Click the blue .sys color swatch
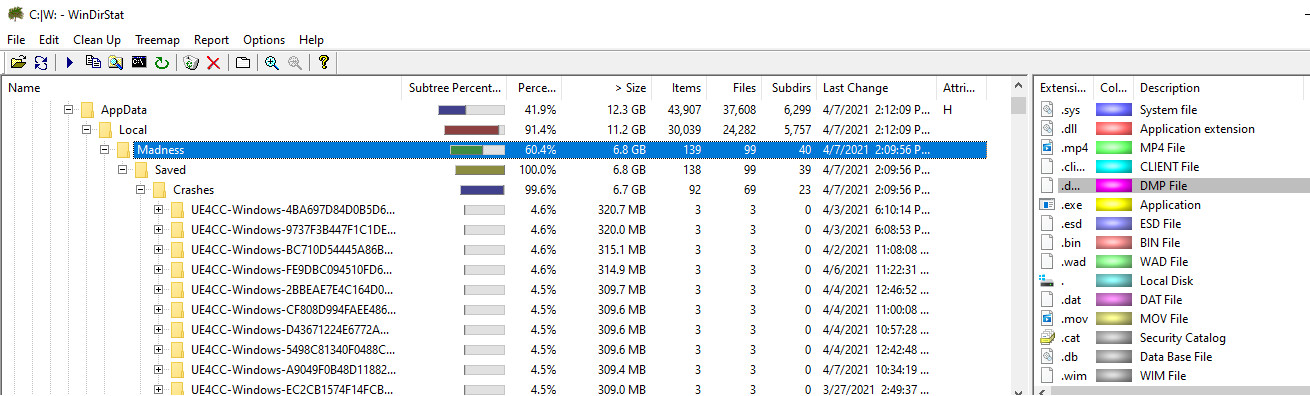The image size is (1310, 396). click(1114, 110)
